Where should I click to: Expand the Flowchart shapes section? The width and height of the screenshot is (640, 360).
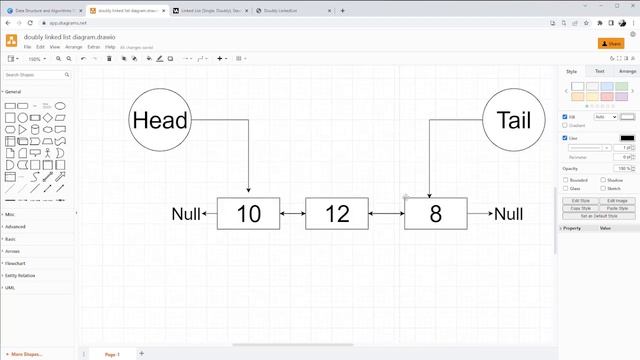[14, 263]
